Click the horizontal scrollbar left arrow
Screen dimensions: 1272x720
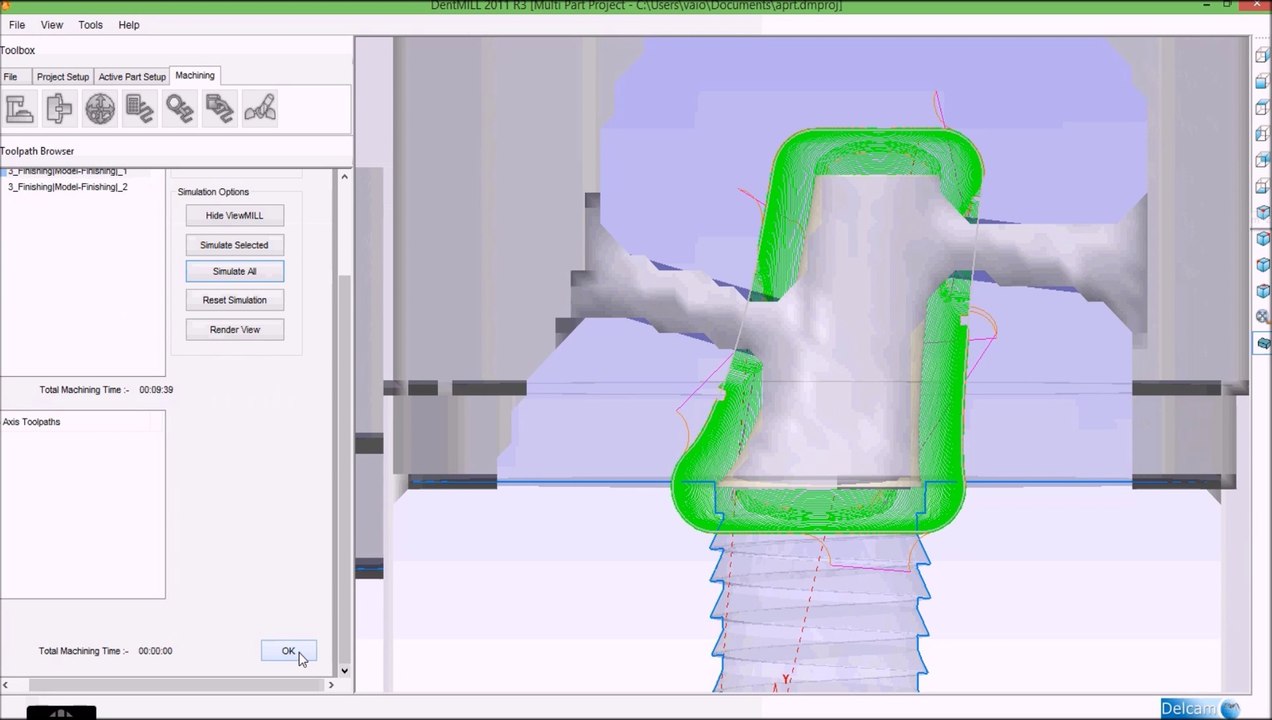(x=5, y=685)
